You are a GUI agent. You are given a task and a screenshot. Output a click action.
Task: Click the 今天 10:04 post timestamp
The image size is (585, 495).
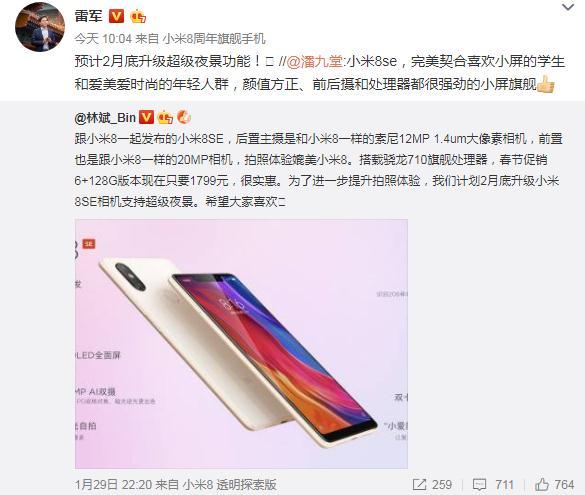pyautogui.click(x=103, y=39)
